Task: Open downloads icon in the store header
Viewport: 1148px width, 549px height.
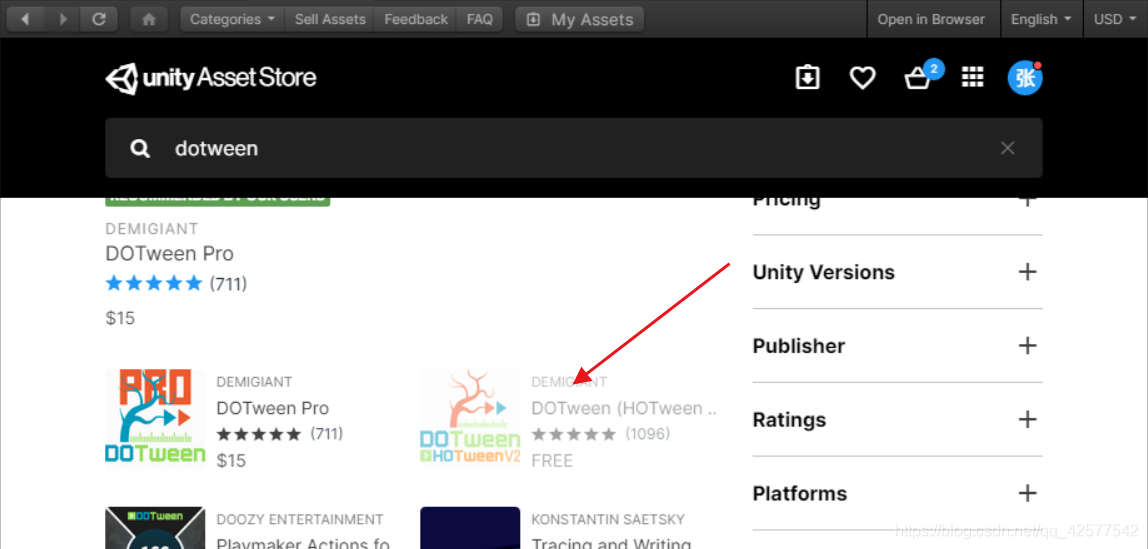Action: (x=807, y=78)
